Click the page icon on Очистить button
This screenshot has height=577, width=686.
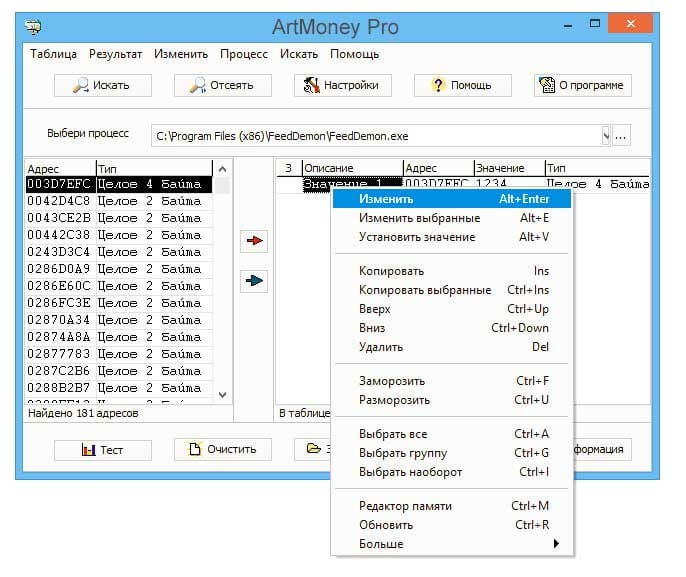[x=195, y=449]
